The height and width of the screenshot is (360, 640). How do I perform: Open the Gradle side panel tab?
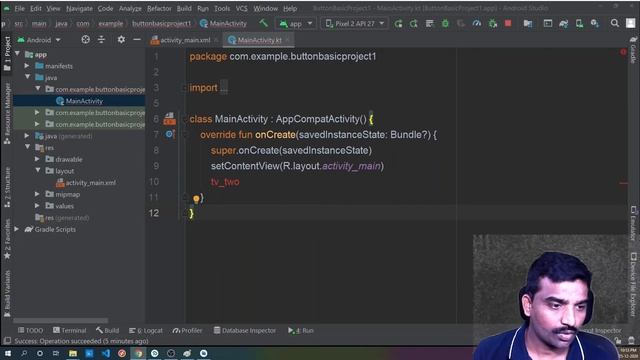[633, 49]
